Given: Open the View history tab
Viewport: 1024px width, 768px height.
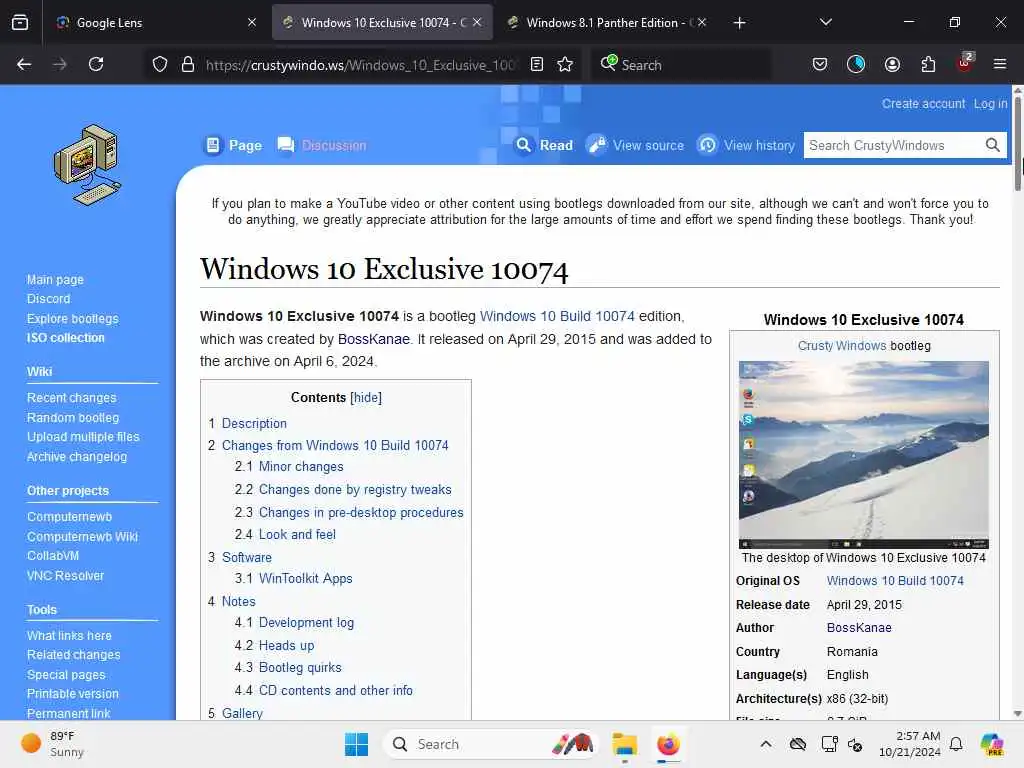Looking at the screenshot, I should click(746, 145).
